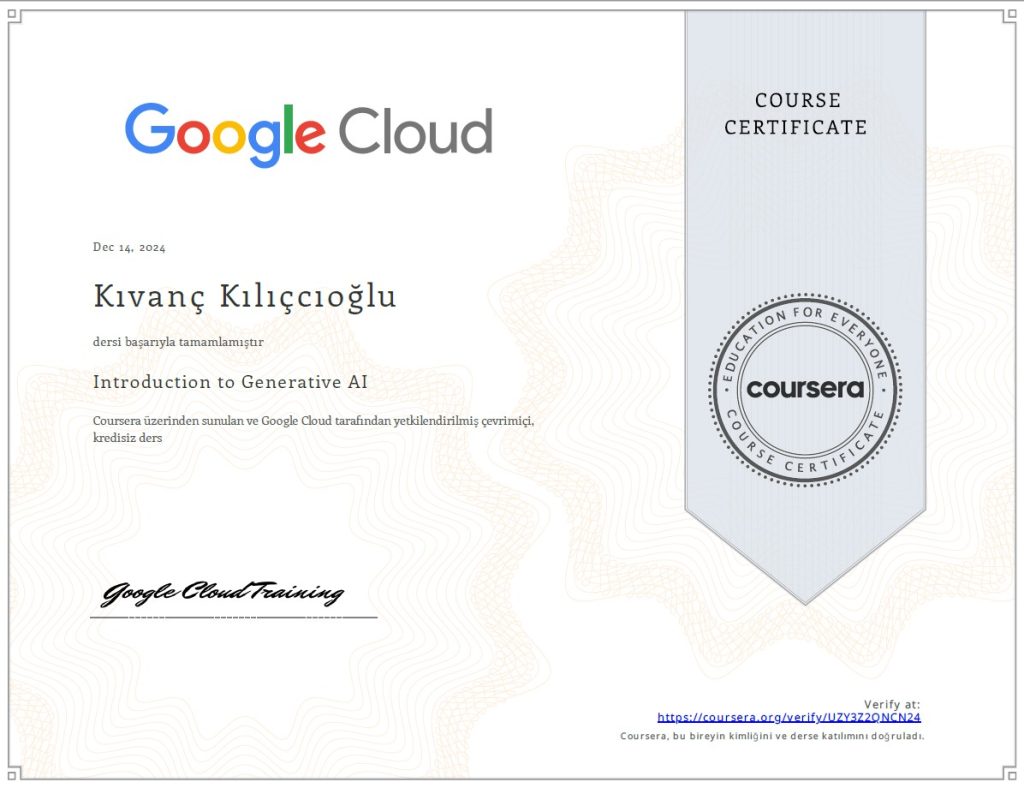Click the line beneath the signature
Screen dimensions: 1024x788
233,618
